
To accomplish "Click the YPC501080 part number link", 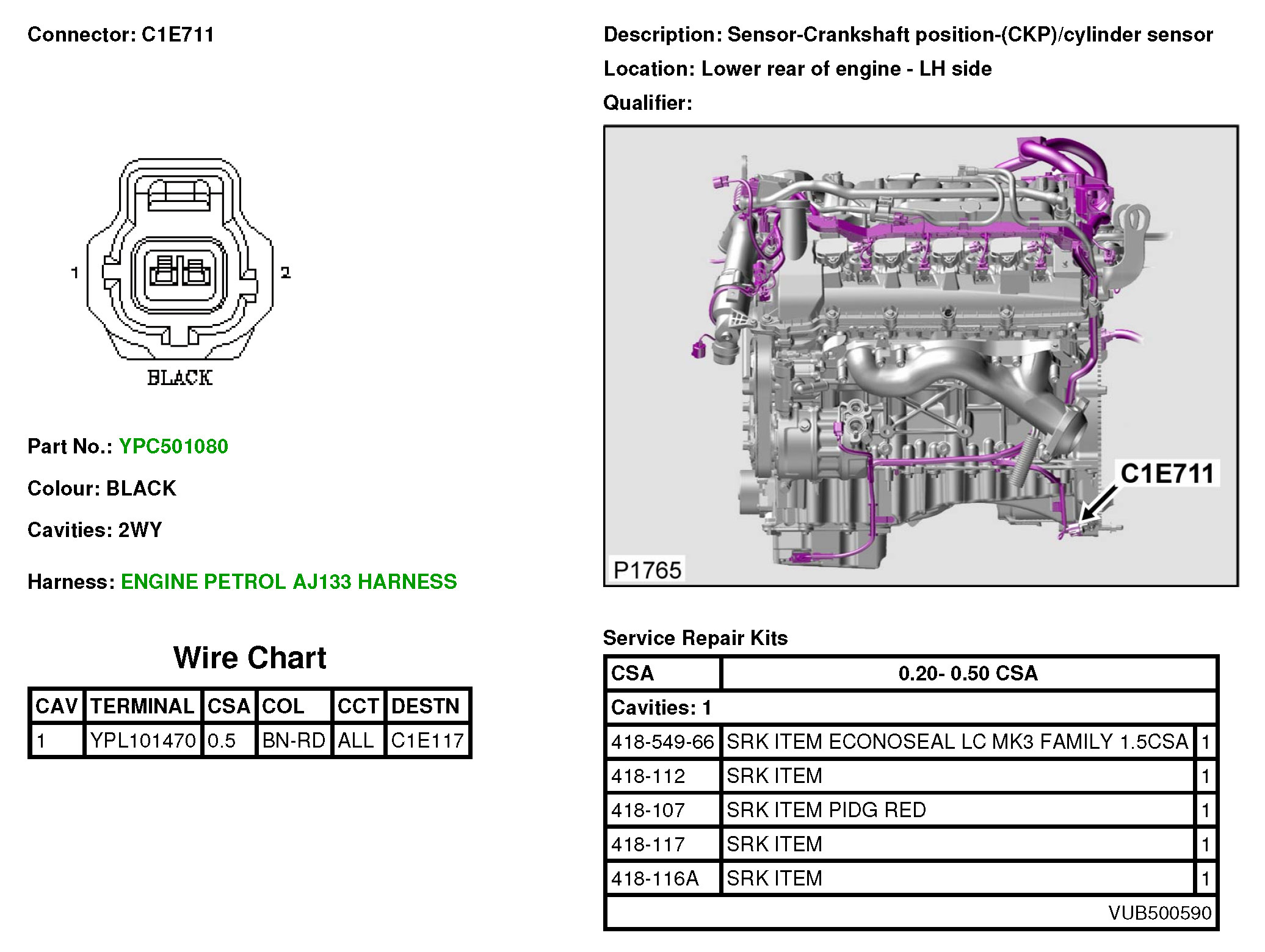I will (173, 447).
